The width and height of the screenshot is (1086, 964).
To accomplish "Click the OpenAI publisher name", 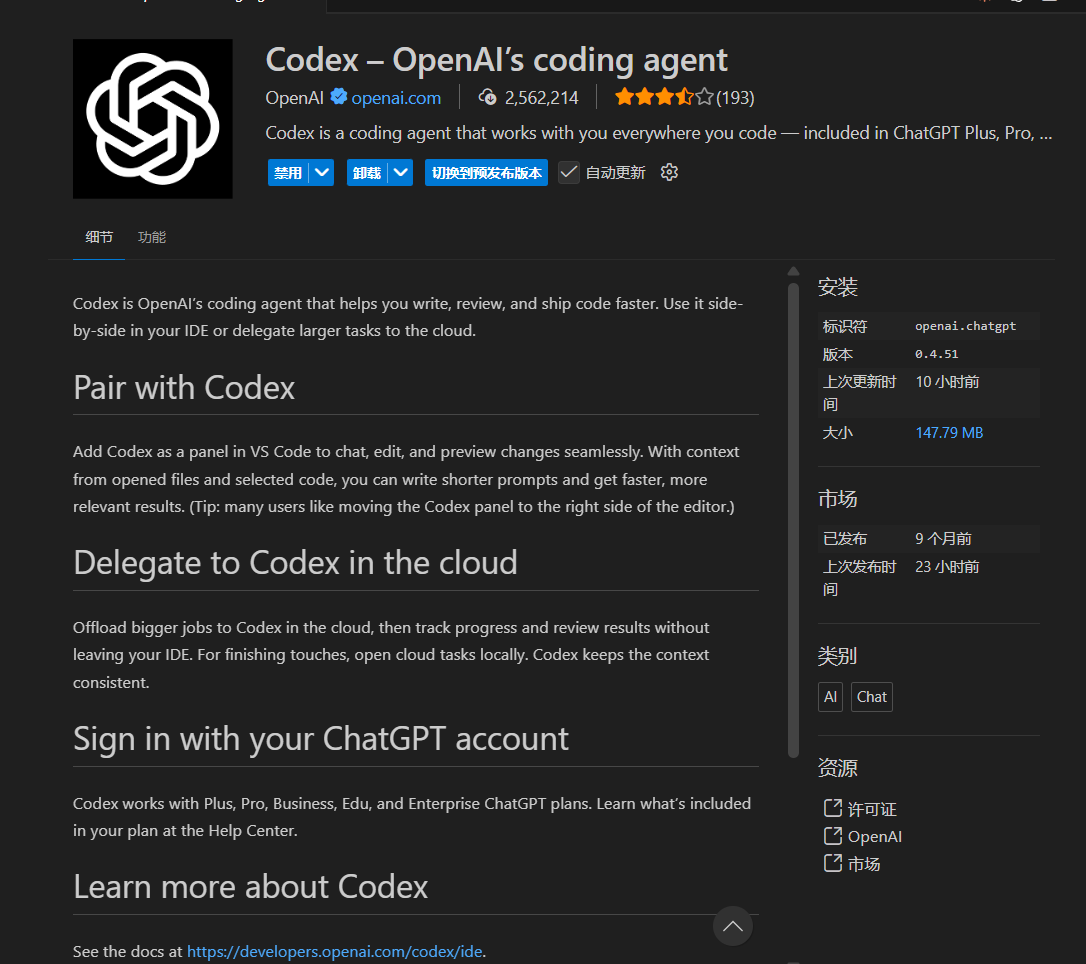I will (x=294, y=98).
